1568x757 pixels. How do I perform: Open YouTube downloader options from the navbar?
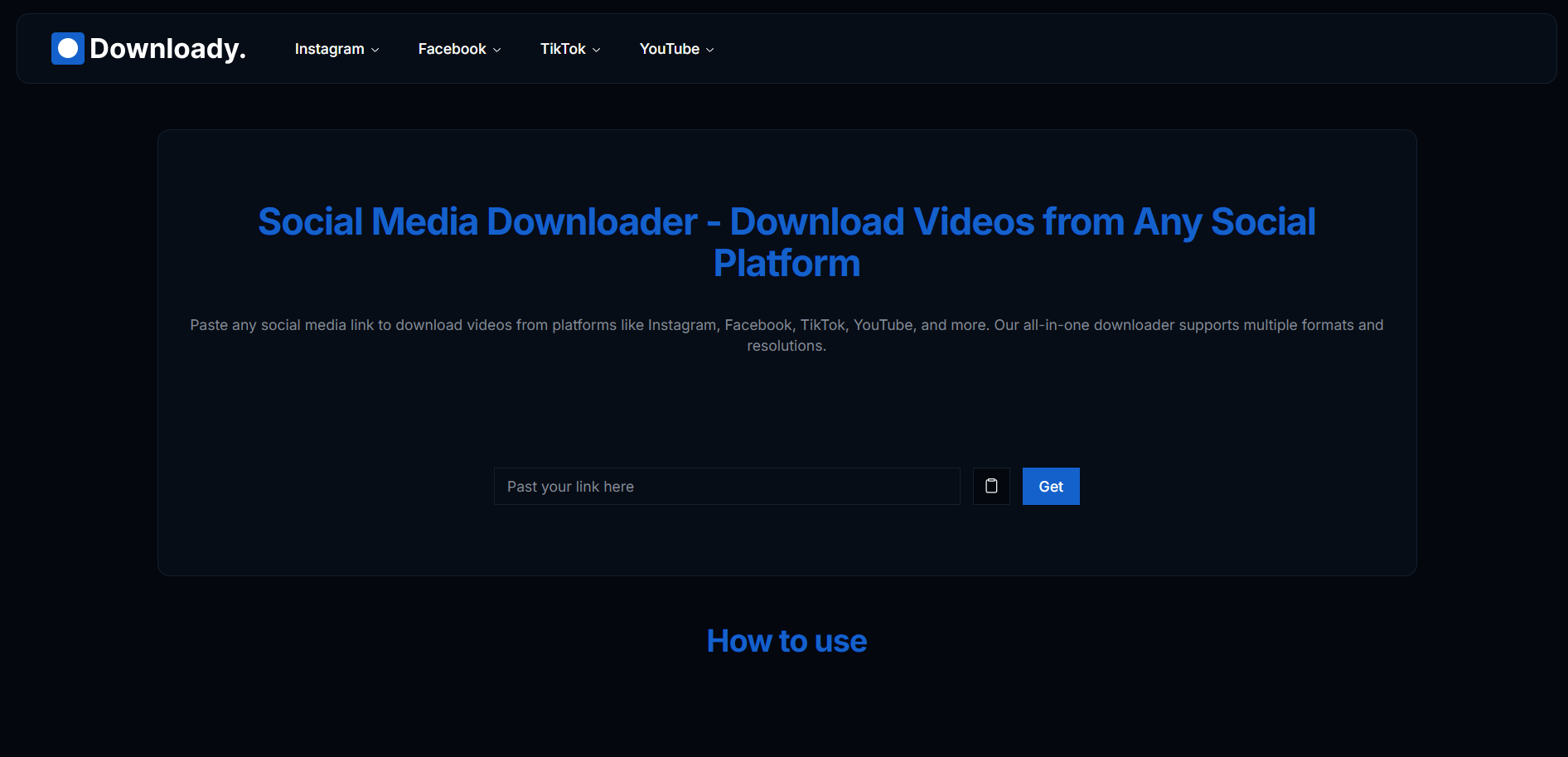pos(669,48)
